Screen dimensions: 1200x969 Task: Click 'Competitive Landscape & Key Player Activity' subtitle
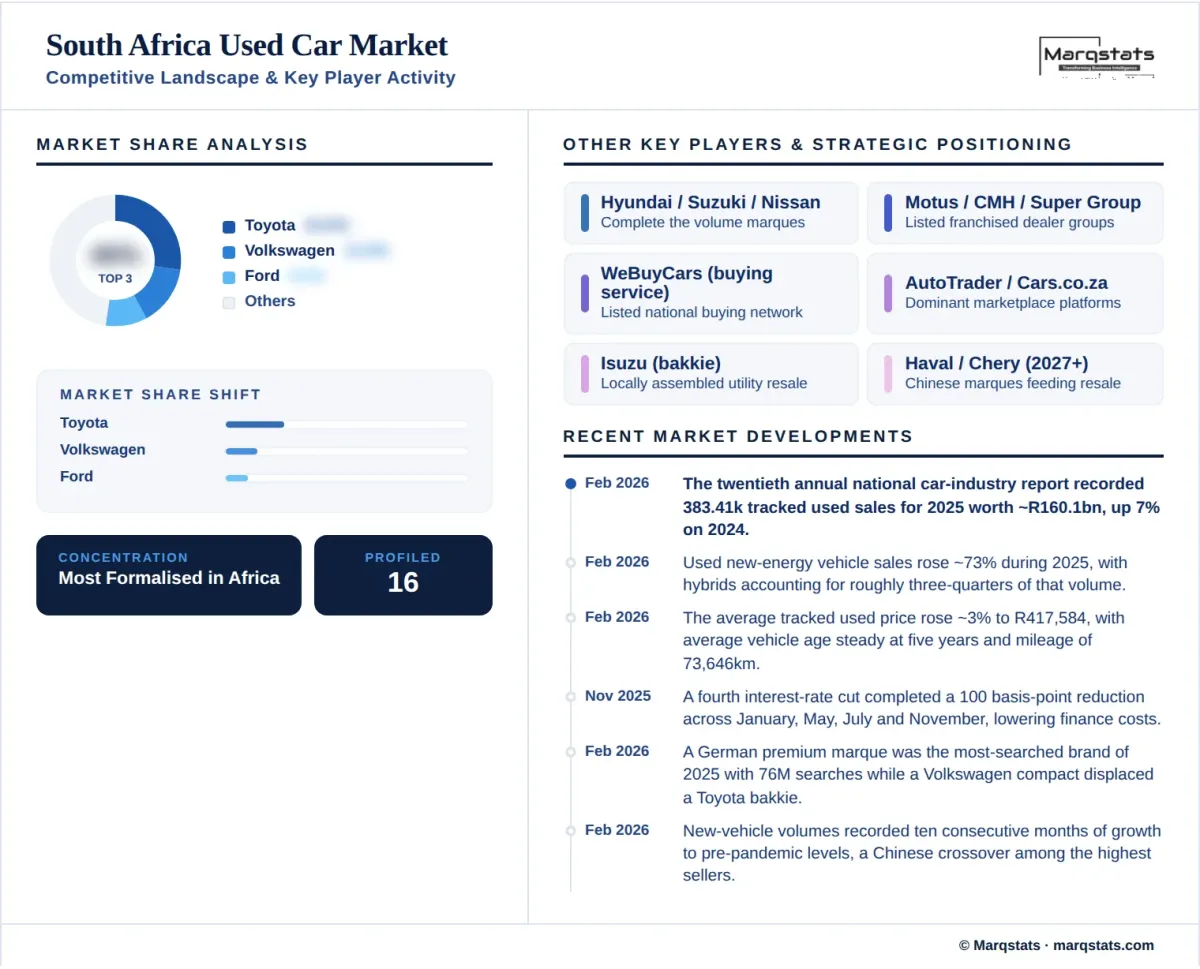point(251,78)
